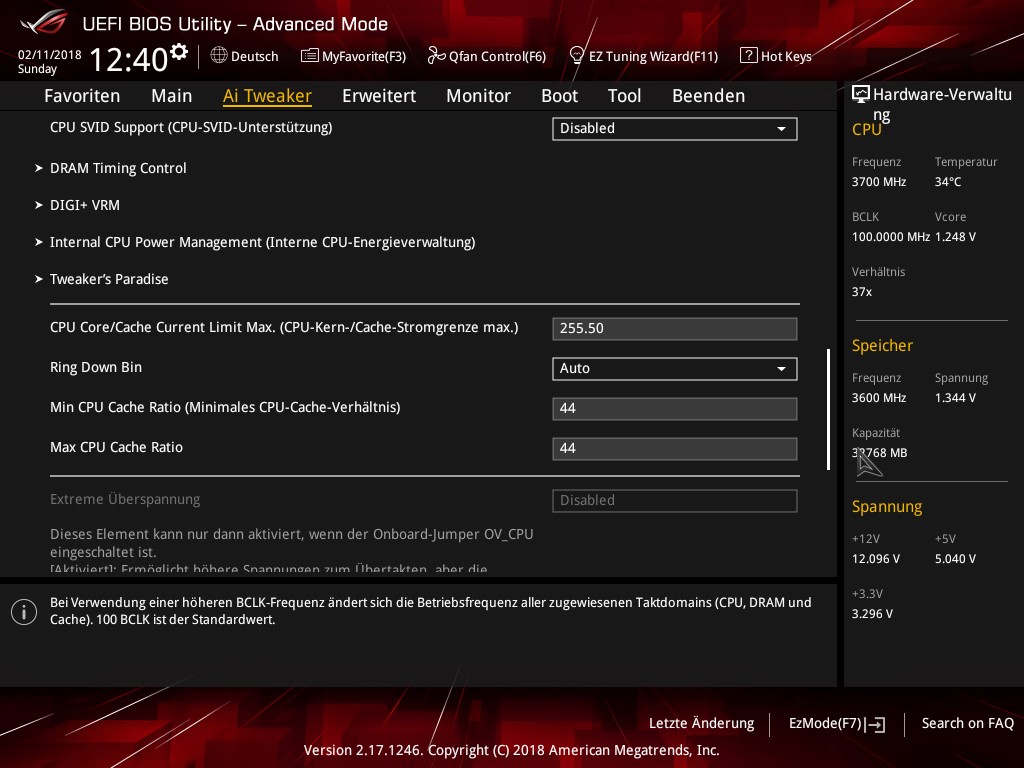The width and height of the screenshot is (1024, 768).
Task: Click the Hot Keys question mark icon
Action: (x=748, y=55)
